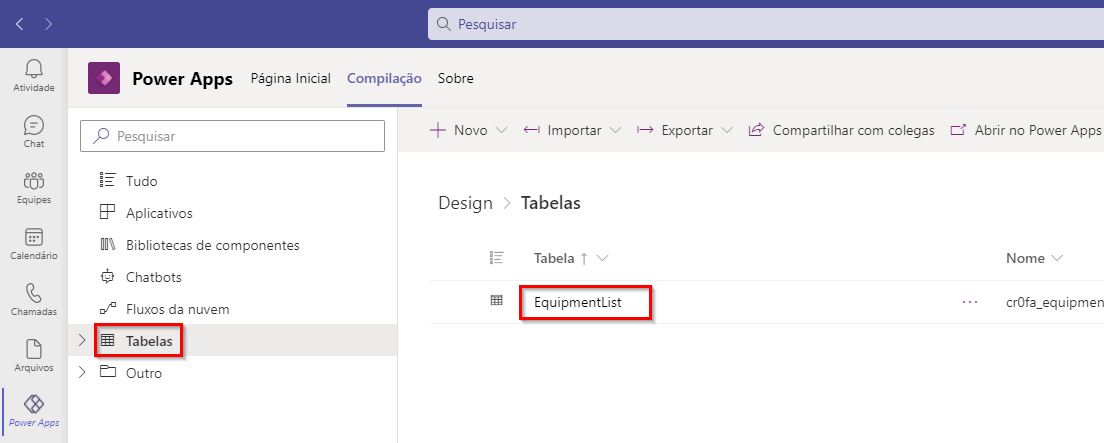Click the cr0fa_equipmen name cell
1104x443 pixels.
1055,303
